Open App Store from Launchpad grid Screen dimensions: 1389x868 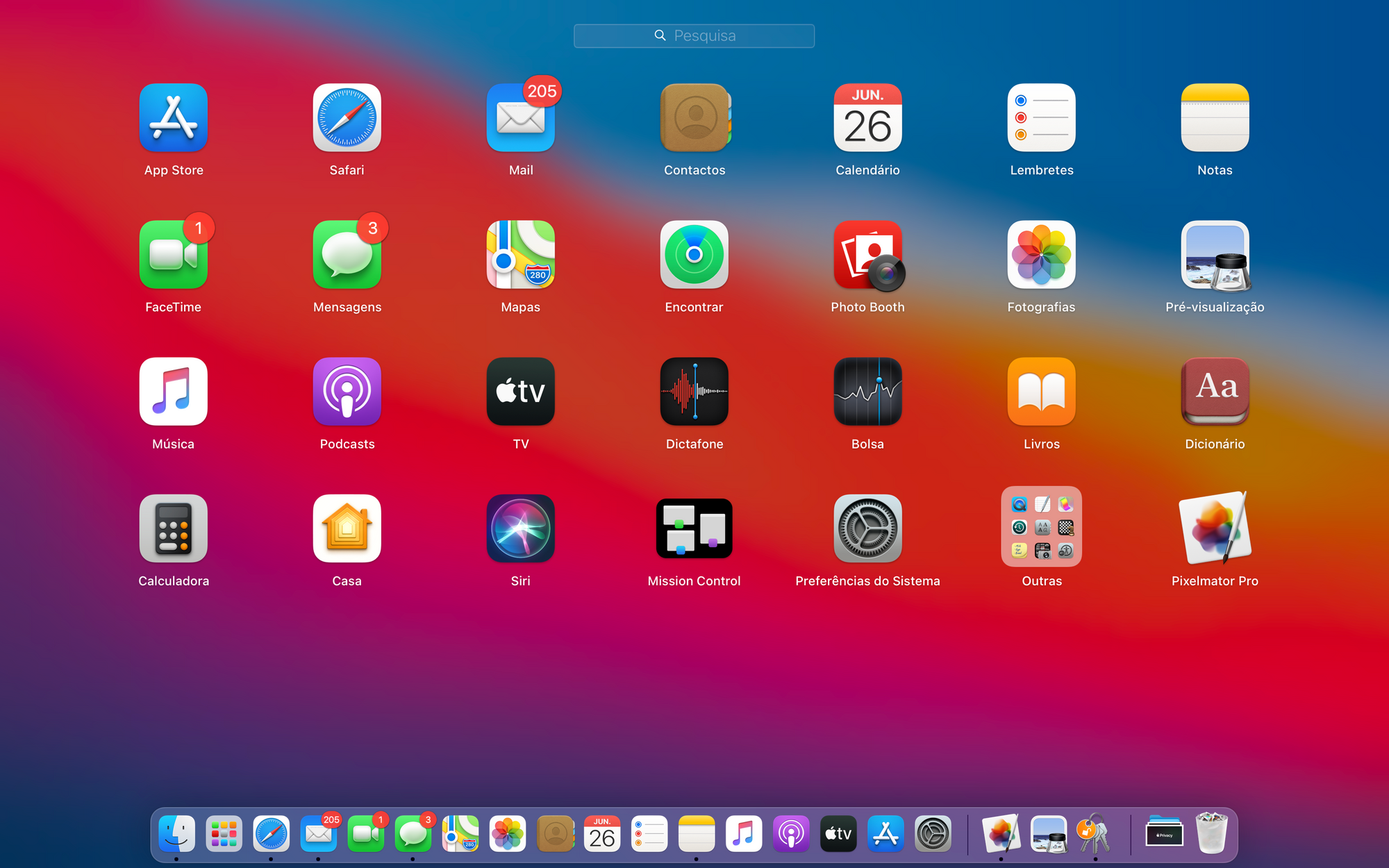pyautogui.click(x=174, y=118)
